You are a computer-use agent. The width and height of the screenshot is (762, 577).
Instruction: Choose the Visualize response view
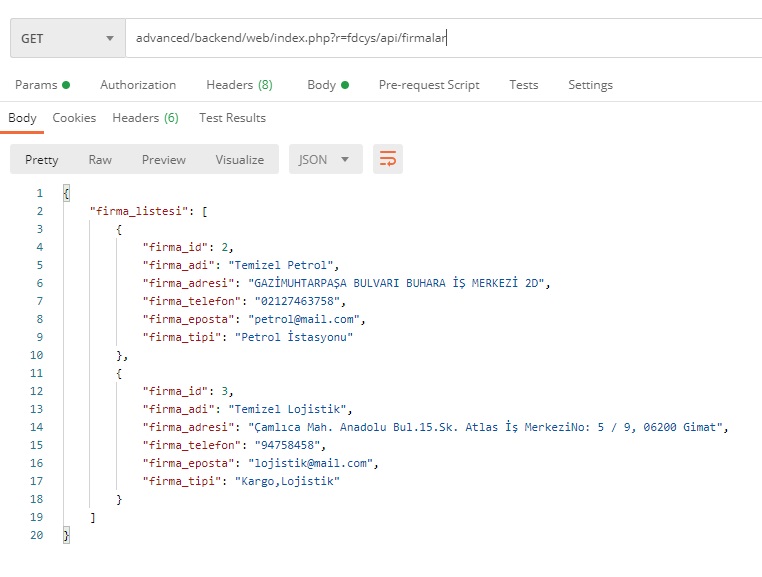pos(240,159)
